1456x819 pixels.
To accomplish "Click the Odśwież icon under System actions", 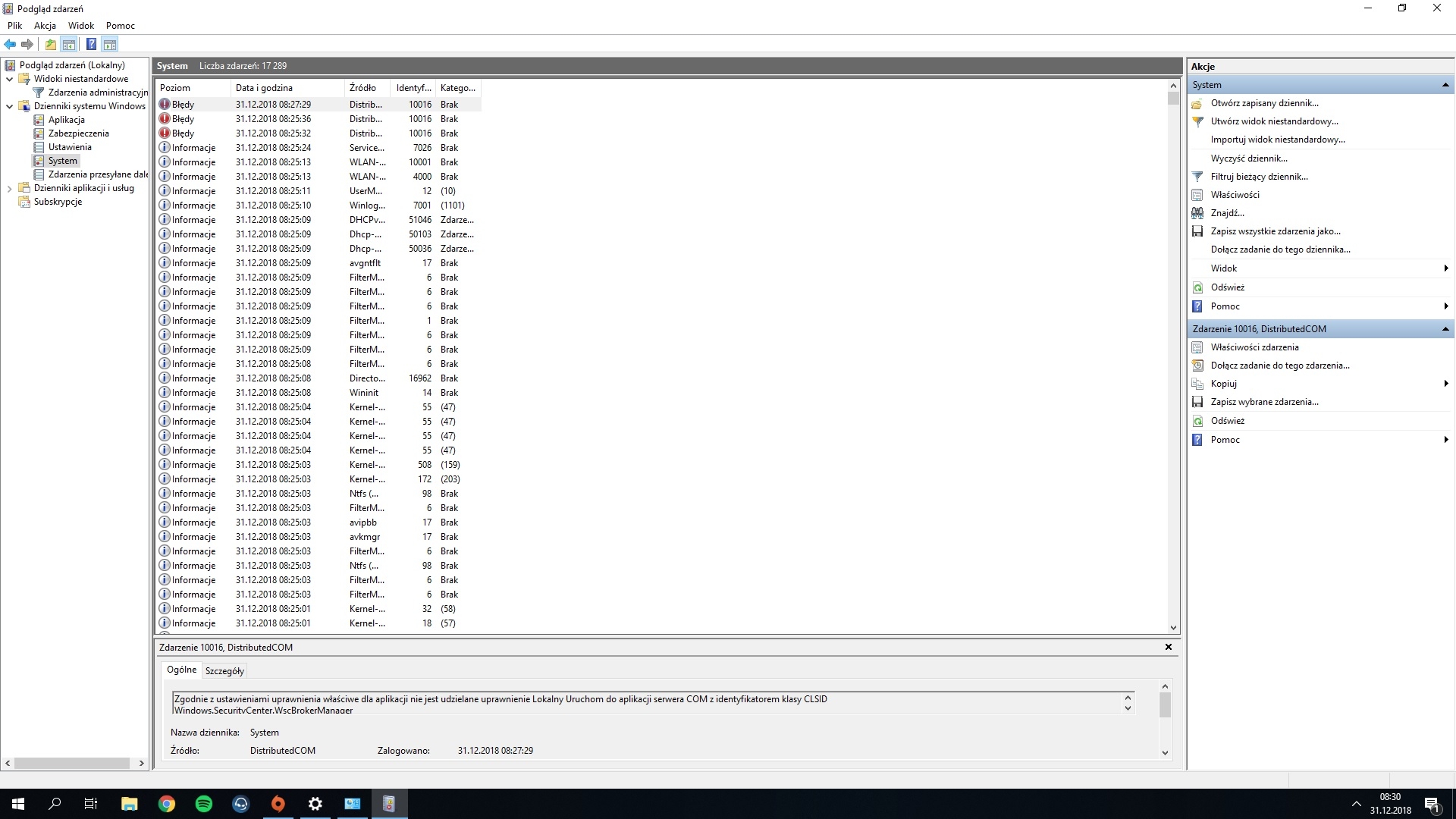I will pyautogui.click(x=1197, y=287).
